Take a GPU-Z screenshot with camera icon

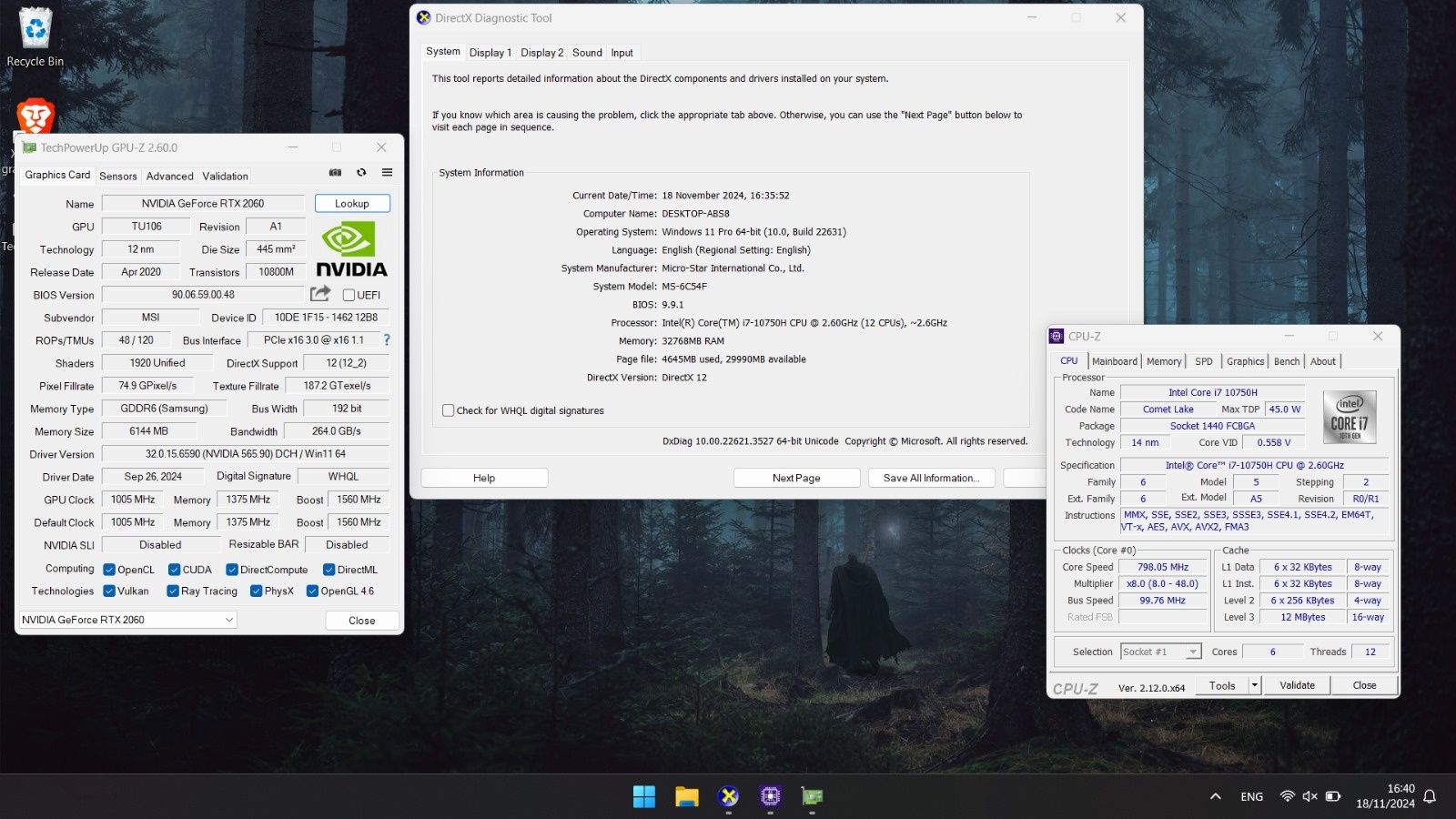[335, 172]
